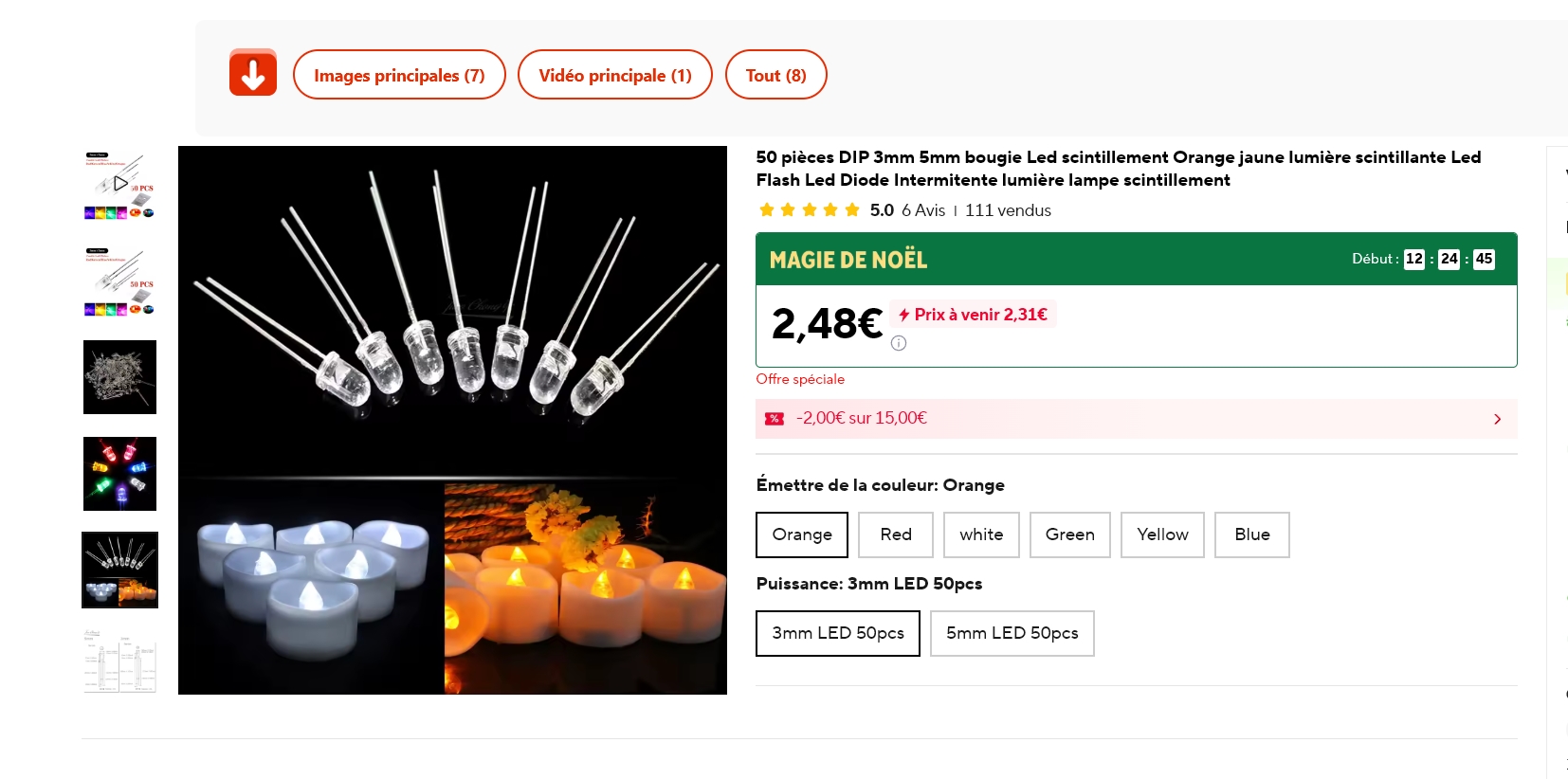Click the five-star rating icons
This screenshot has height=779, width=1568.
[809, 210]
